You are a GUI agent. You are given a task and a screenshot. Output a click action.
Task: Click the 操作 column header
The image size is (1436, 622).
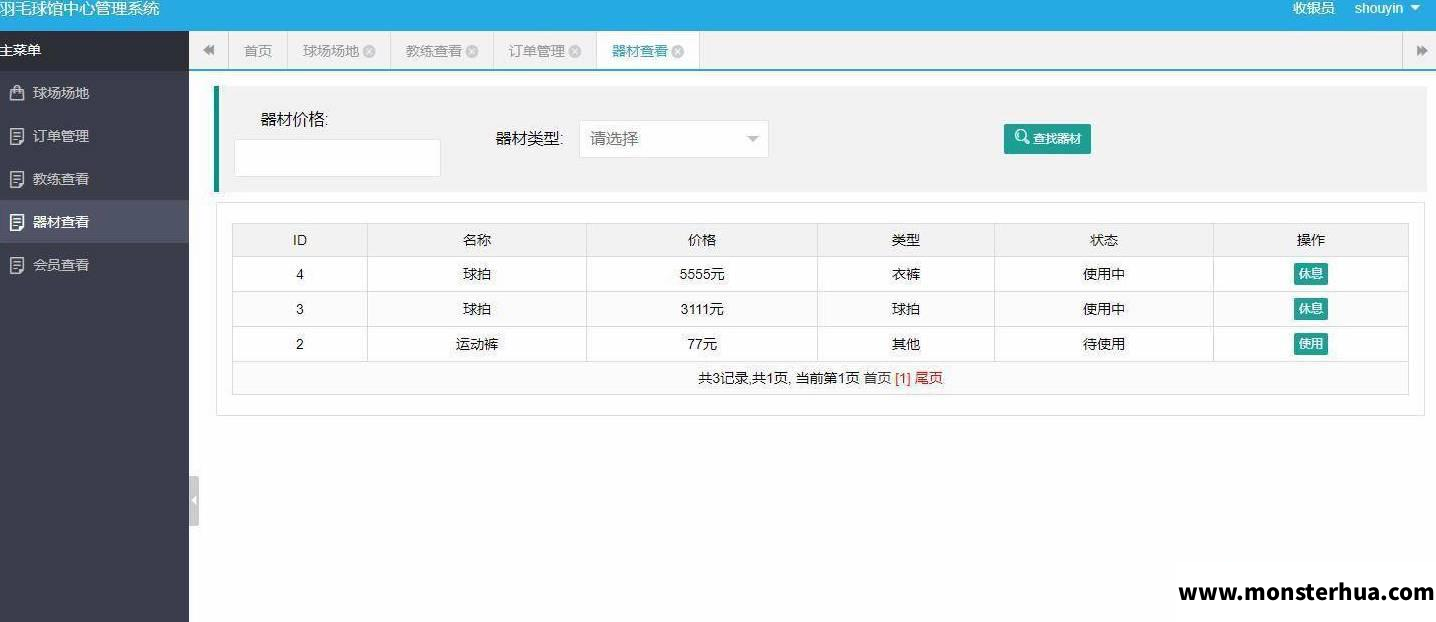click(x=1311, y=240)
